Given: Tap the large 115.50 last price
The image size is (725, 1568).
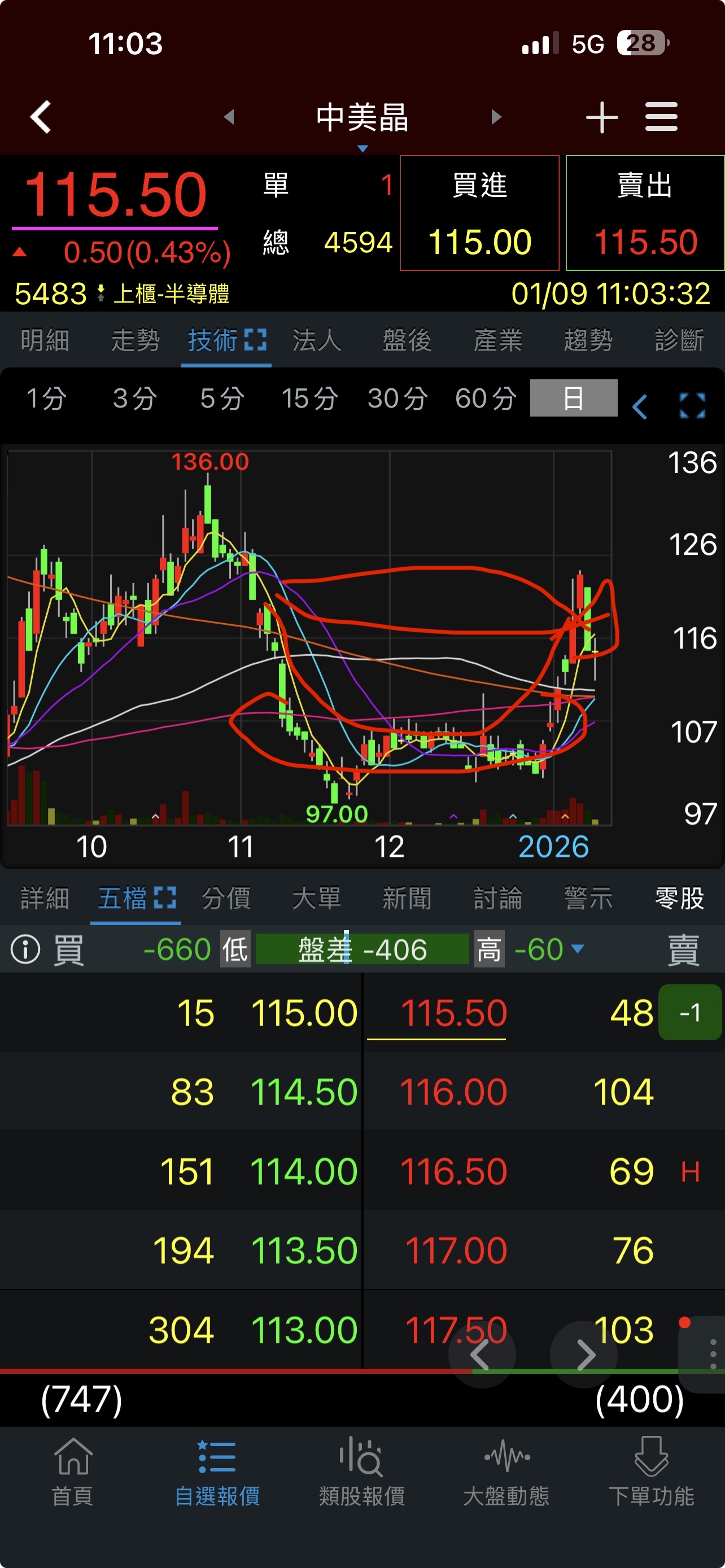Looking at the screenshot, I should click(x=116, y=195).
